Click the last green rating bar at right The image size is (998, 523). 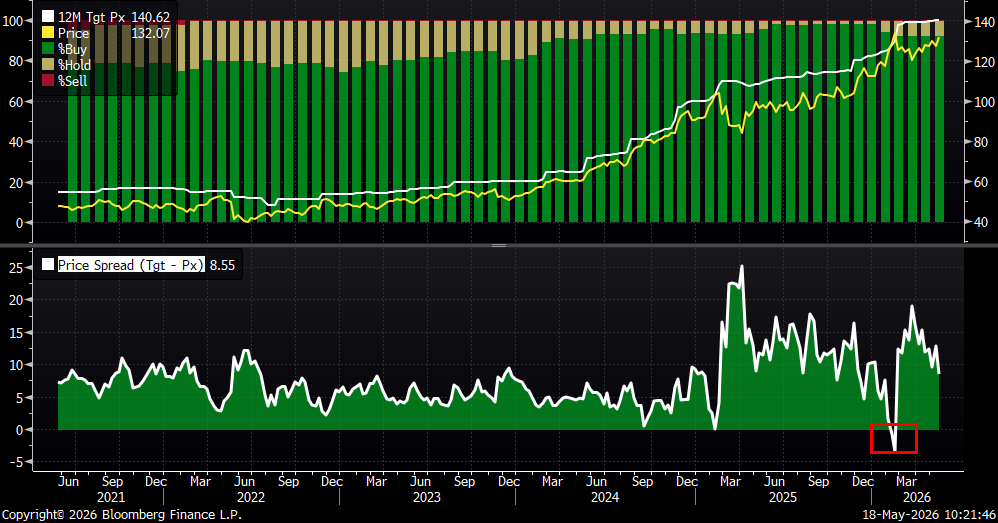click(x=939, y=129)
